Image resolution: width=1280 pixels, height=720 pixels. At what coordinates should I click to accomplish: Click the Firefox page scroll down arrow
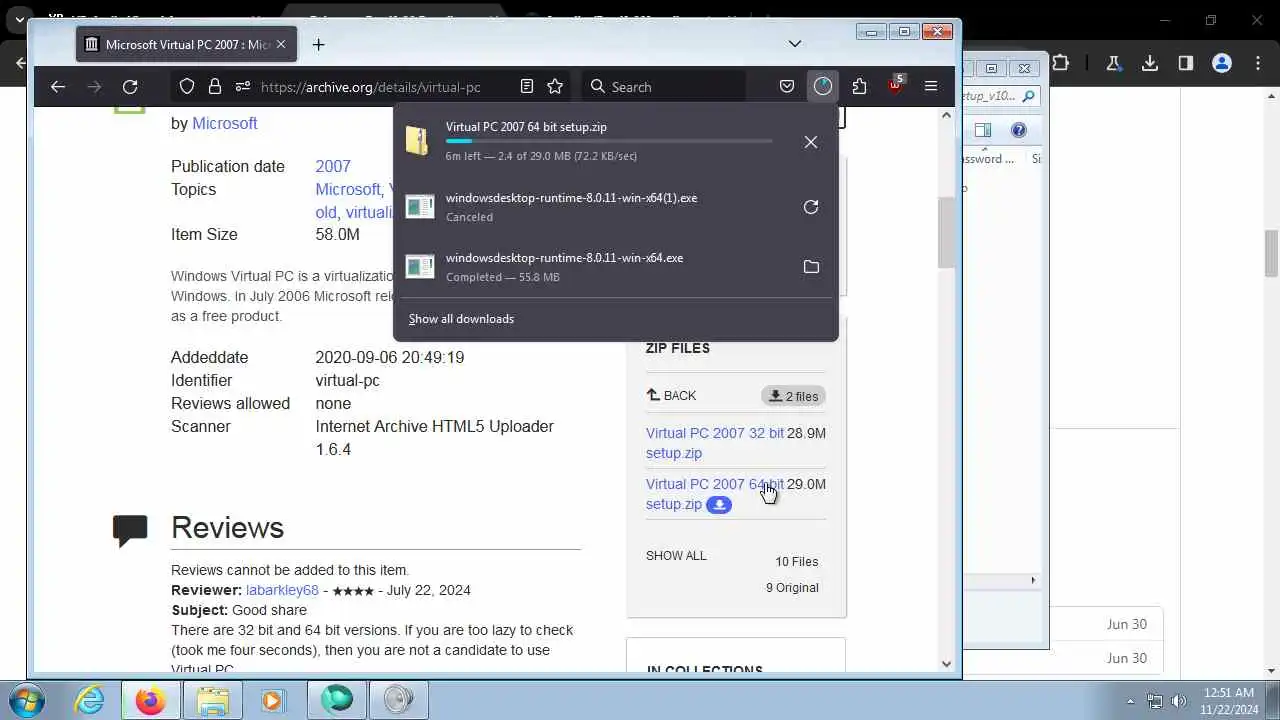[x=947, y=664]
